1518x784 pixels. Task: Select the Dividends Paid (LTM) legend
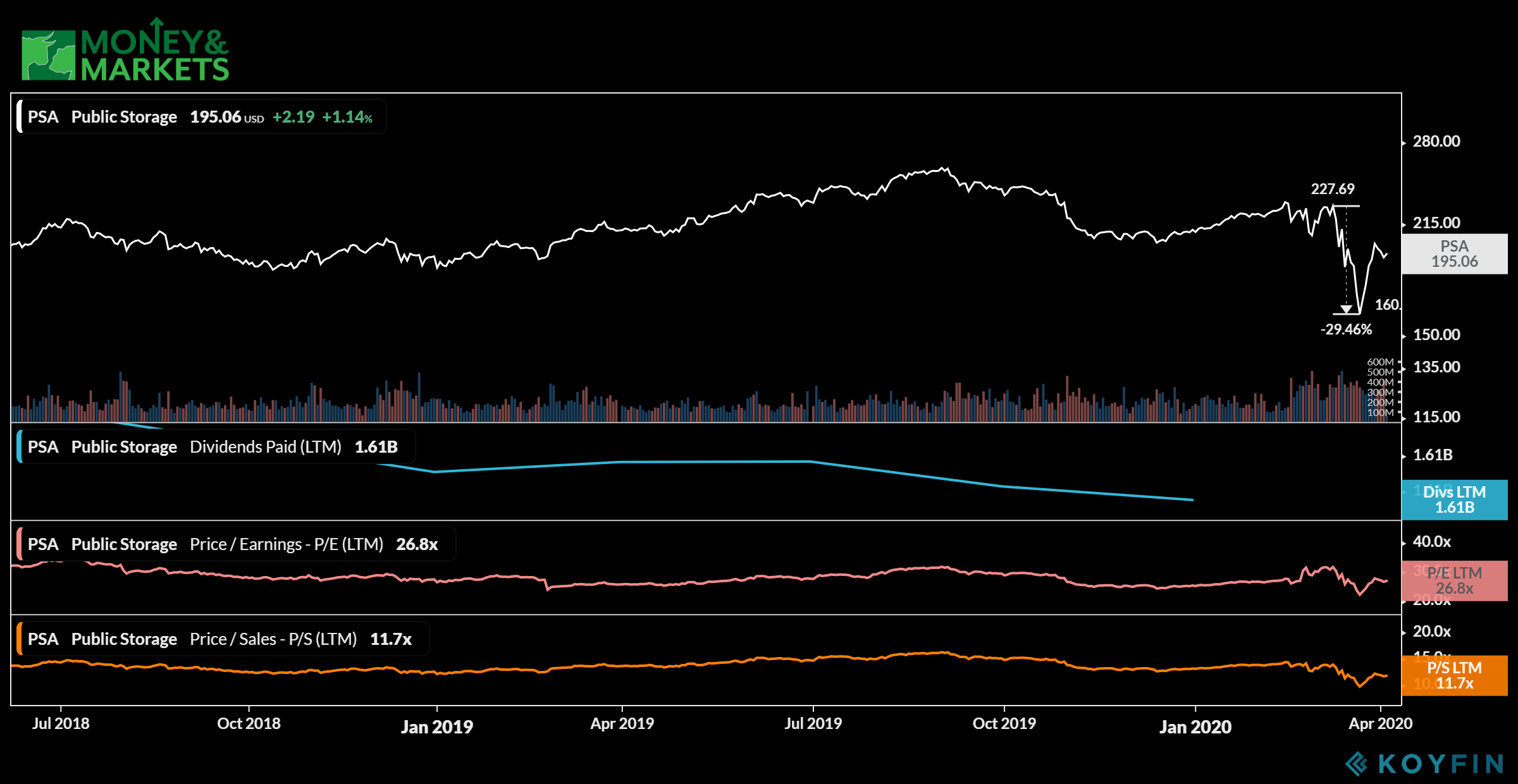(x=216, y=447)
